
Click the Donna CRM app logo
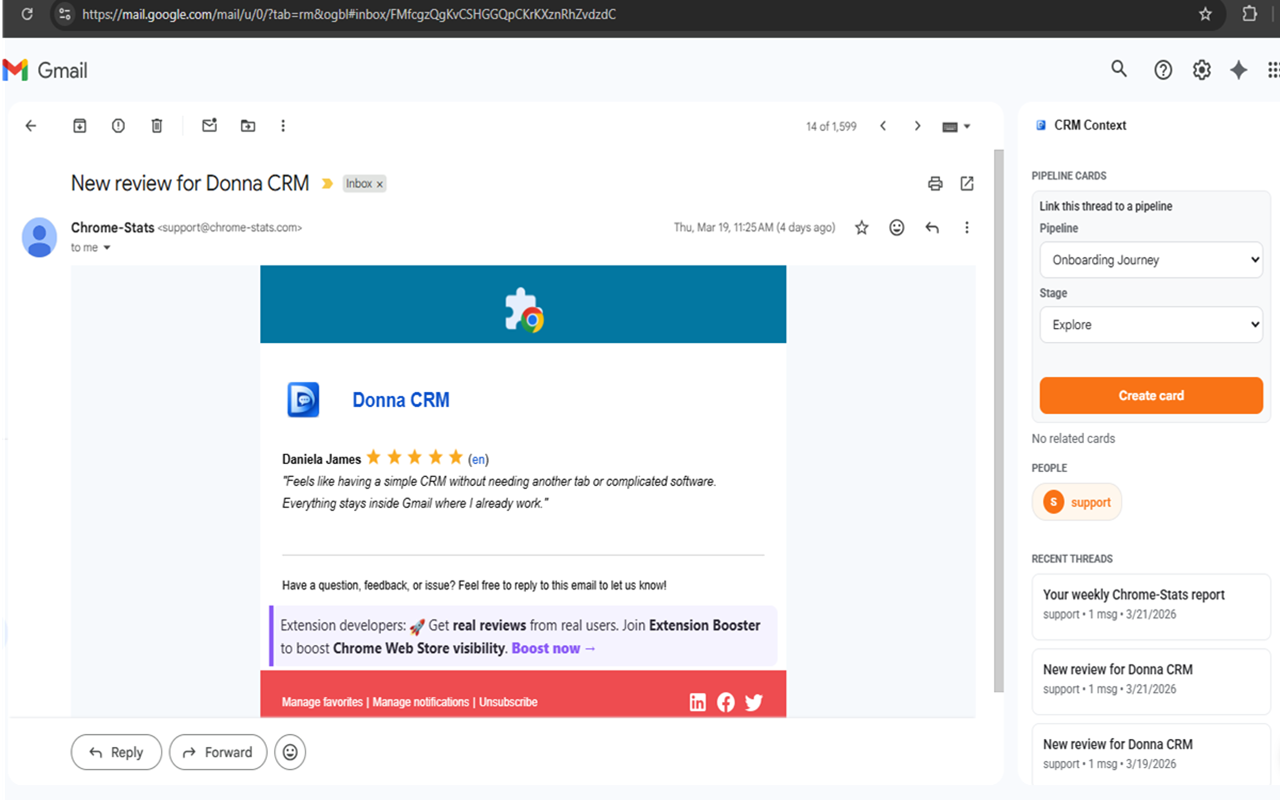(x=303, y=400)
